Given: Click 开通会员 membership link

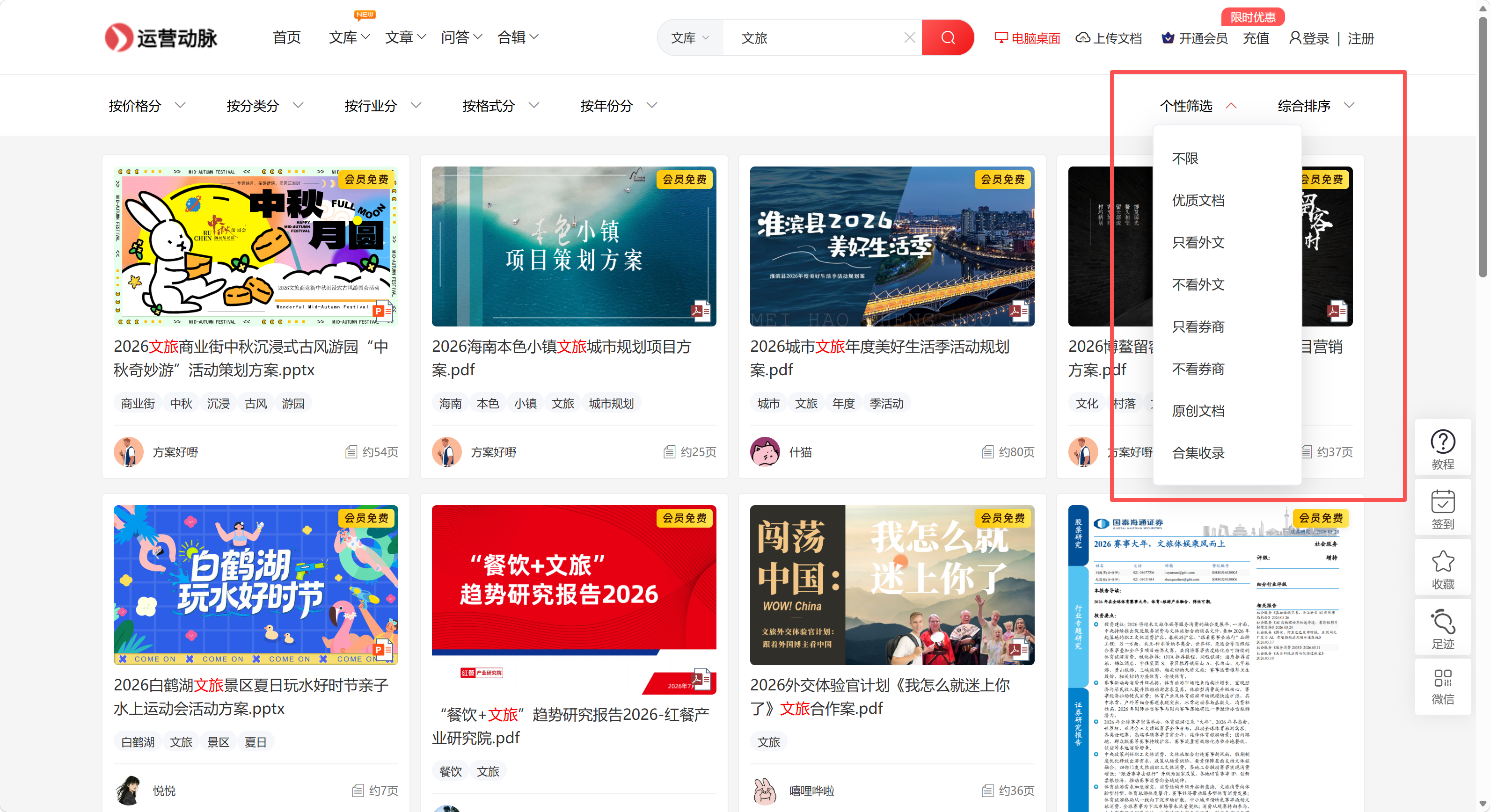Looking at the screenshot, I should (1194, 38).
